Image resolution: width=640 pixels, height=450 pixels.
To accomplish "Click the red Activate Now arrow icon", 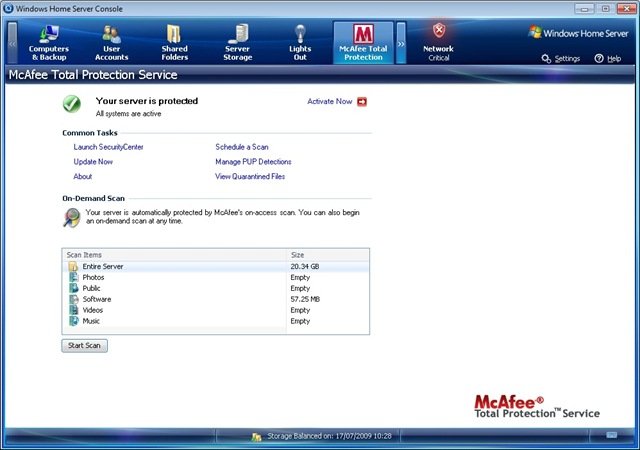I will [362, 102].
